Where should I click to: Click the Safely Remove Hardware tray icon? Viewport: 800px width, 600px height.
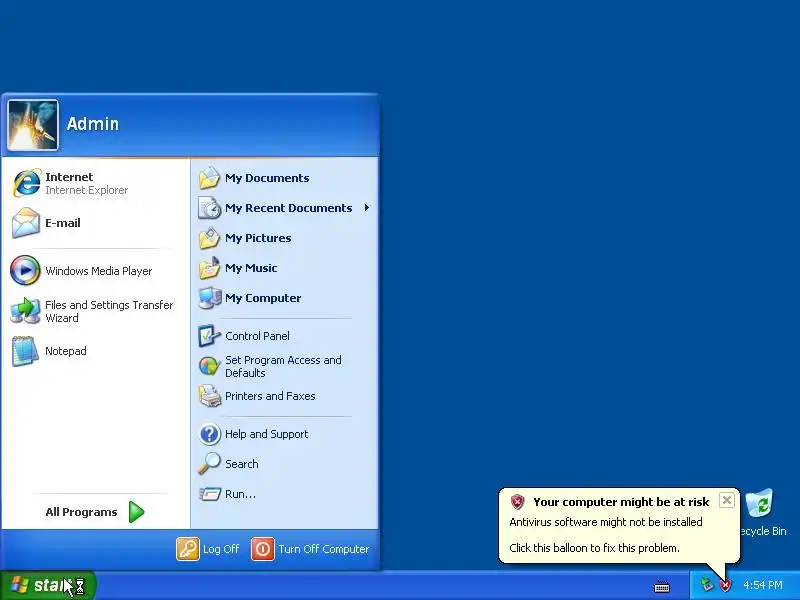(706, 585)
